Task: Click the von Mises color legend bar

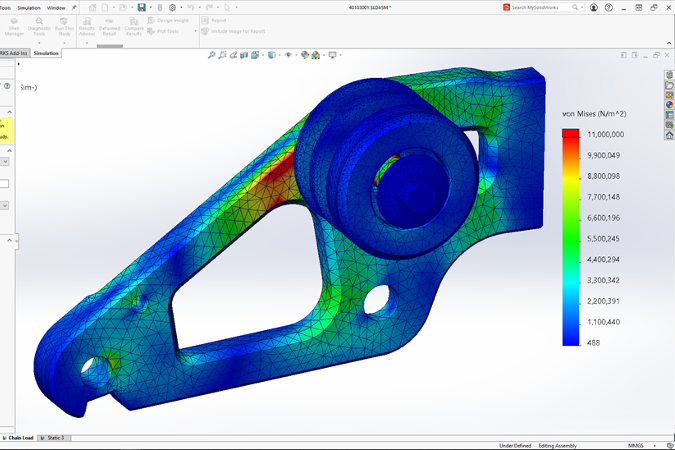Action: click(570, 238)
